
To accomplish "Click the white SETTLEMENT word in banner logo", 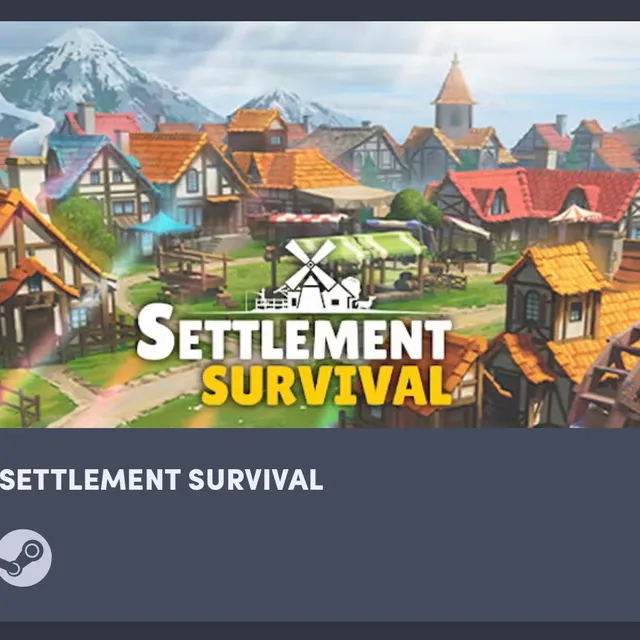I will (x=294, y=335).
